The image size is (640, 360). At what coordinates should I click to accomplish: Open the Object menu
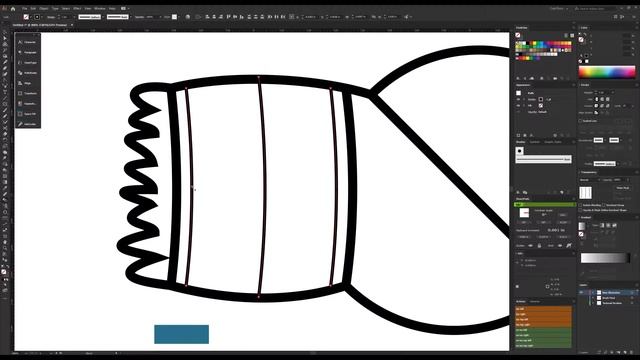click(x=44, y=8)
